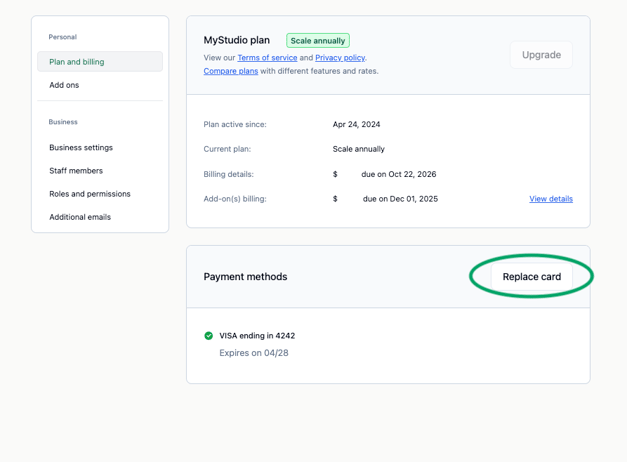
Task: Click the Payment methods heading
Action: (x=245, y=277)
